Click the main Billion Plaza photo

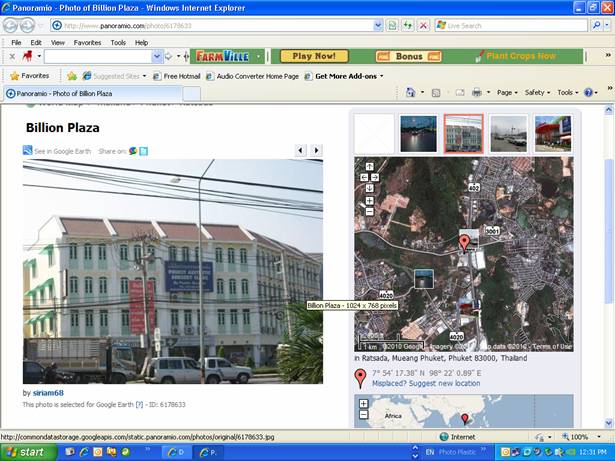point(173,271)
